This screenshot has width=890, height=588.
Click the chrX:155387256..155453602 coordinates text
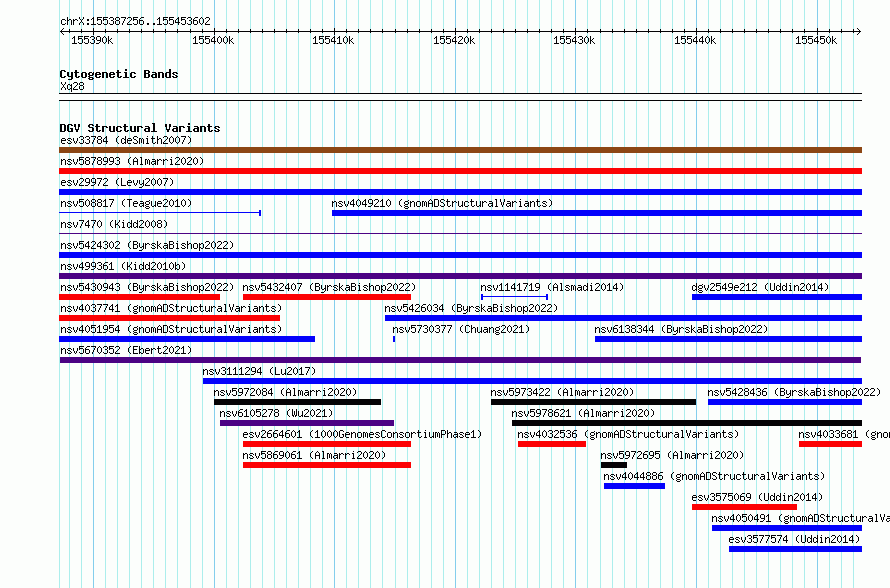click(135, 21)
